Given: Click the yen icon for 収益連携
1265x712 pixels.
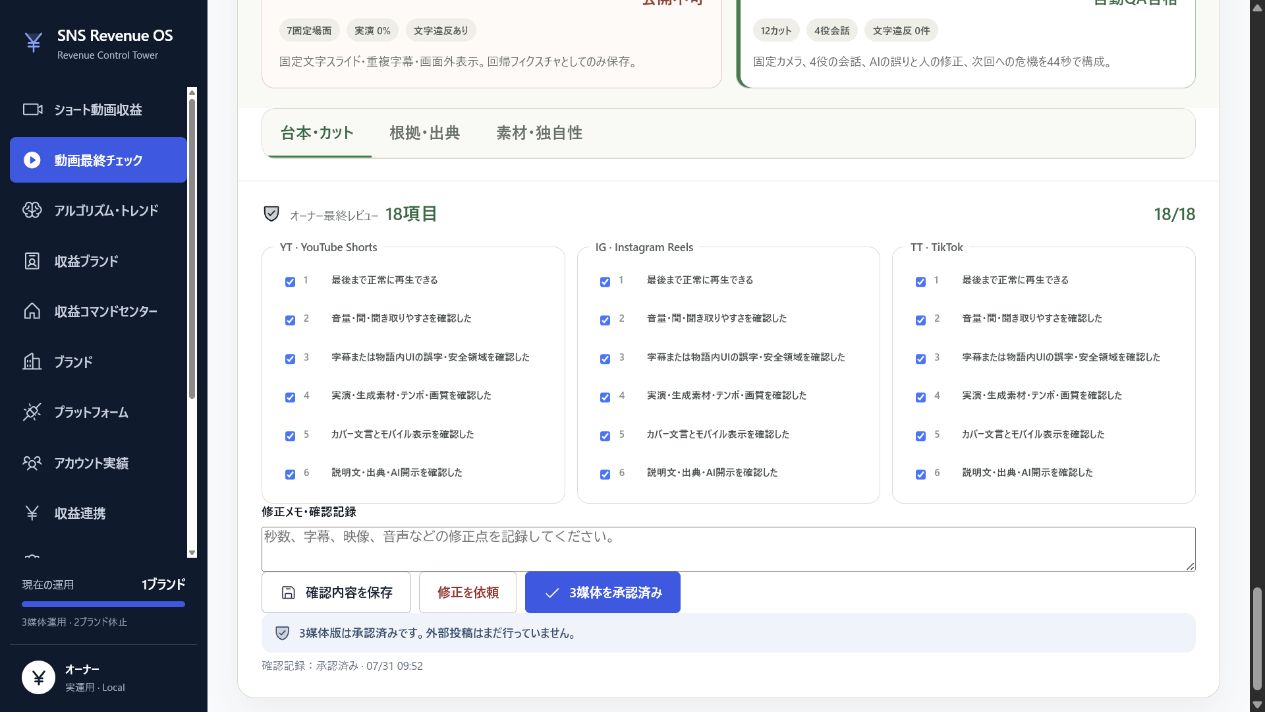Looking at the screenshot, I should [32, 513].
